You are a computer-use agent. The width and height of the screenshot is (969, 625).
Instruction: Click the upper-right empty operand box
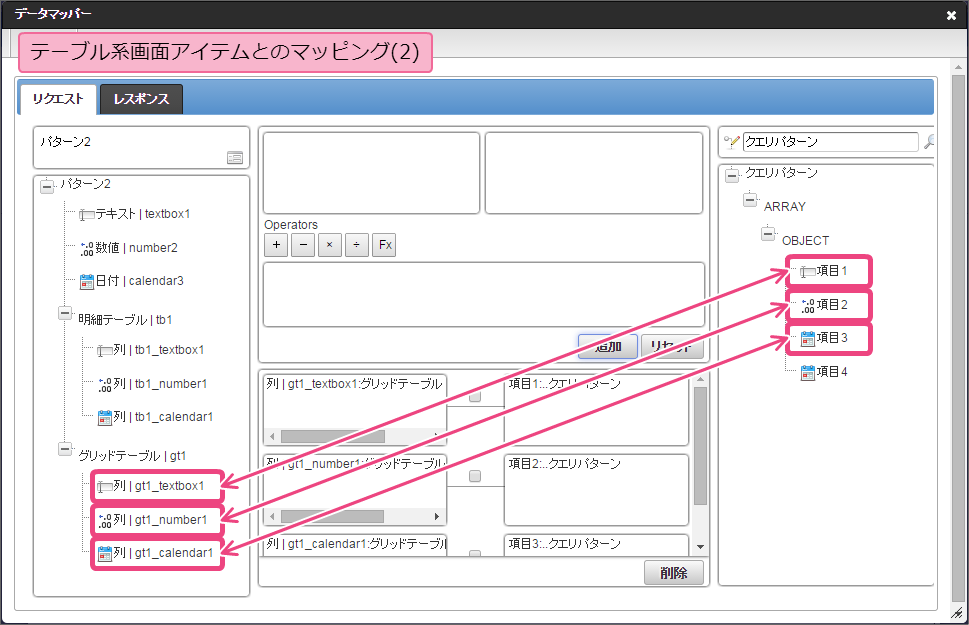[594, 173]
